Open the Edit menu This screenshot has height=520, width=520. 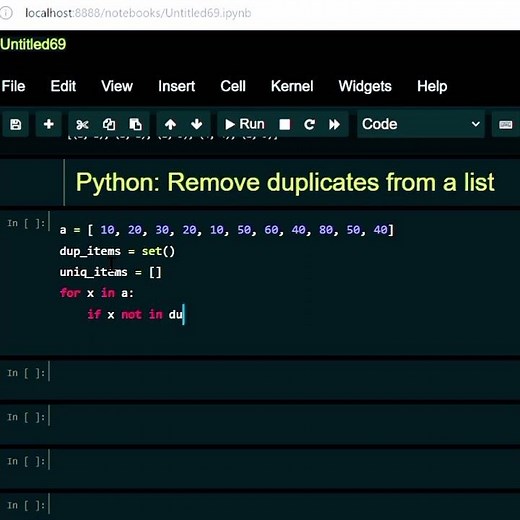coord(63,86)
